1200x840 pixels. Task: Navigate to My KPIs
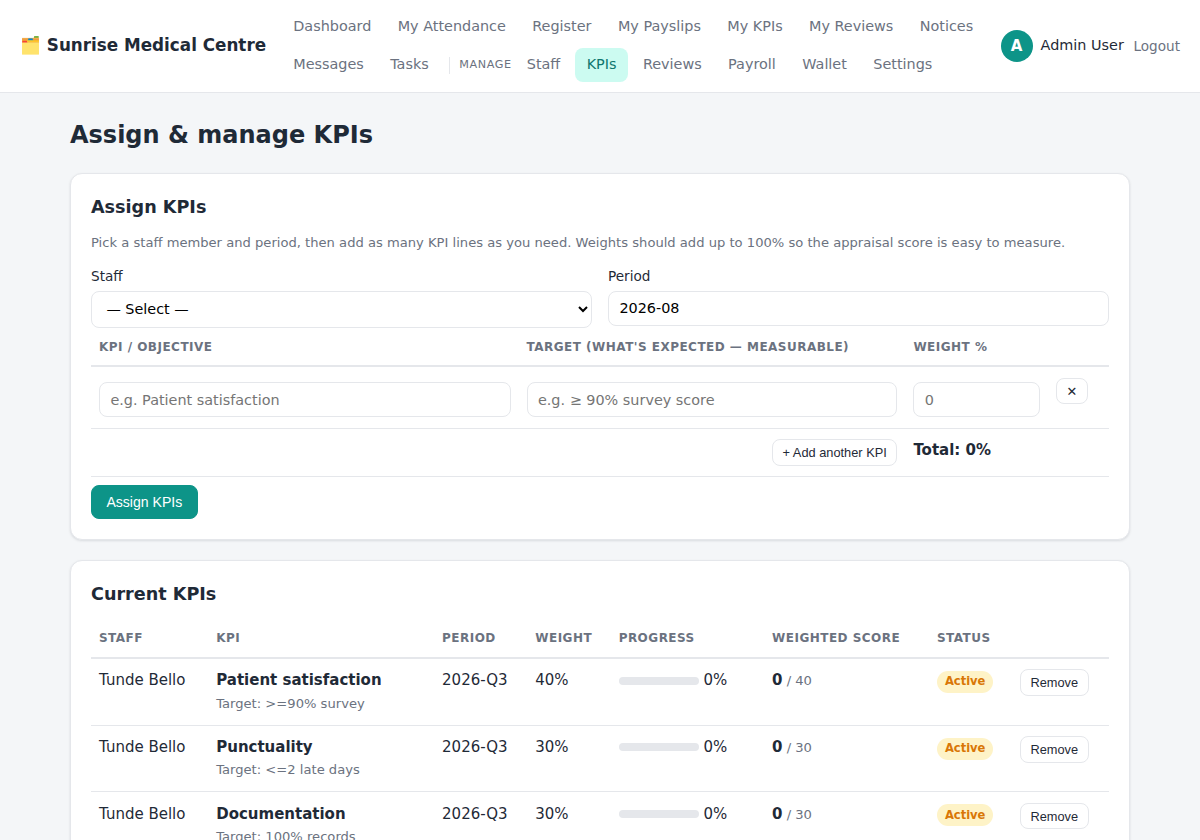pyautogui.click(x=755, y=26)
